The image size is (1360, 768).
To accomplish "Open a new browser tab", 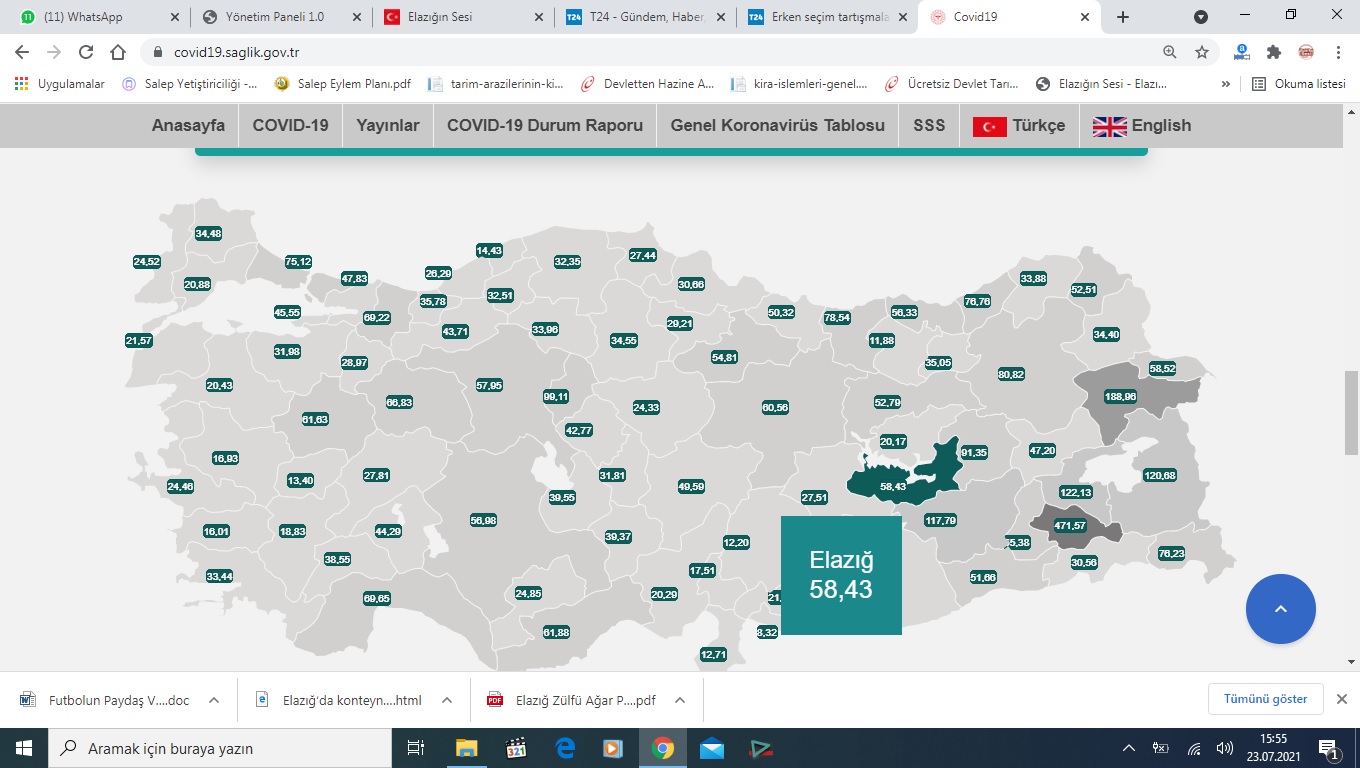I will tap(1123, 17).
